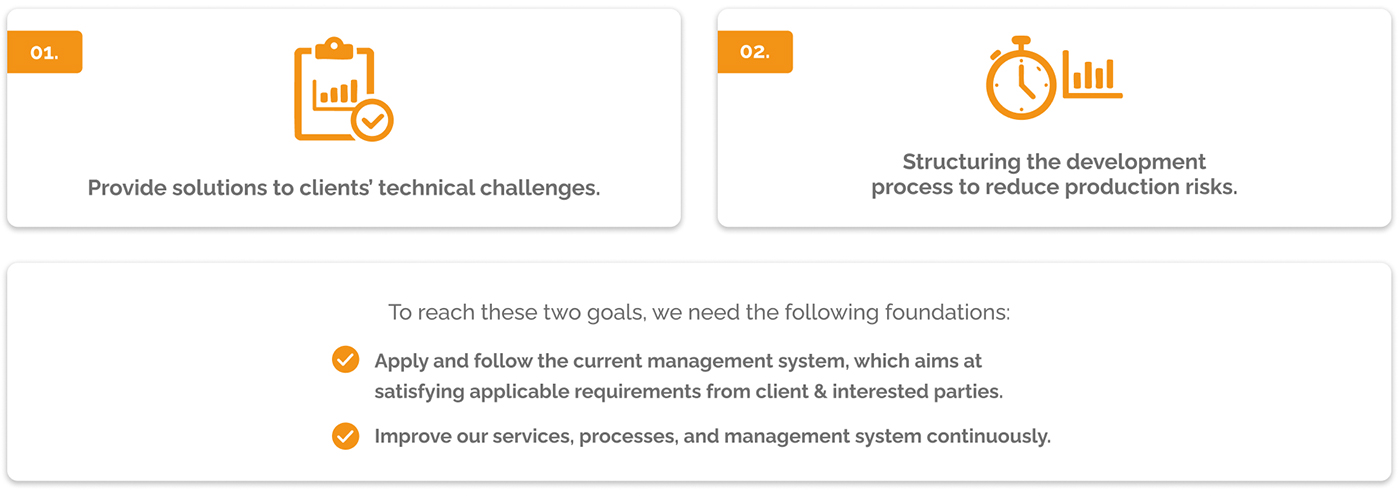1400x497 pixels.
Task: Select the stopwatch icon
Action: coord(1021,80)
